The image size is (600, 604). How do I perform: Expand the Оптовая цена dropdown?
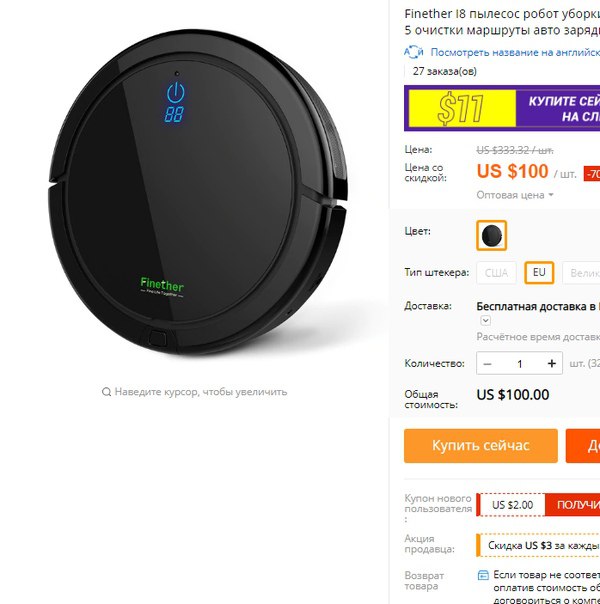(515, 195)
